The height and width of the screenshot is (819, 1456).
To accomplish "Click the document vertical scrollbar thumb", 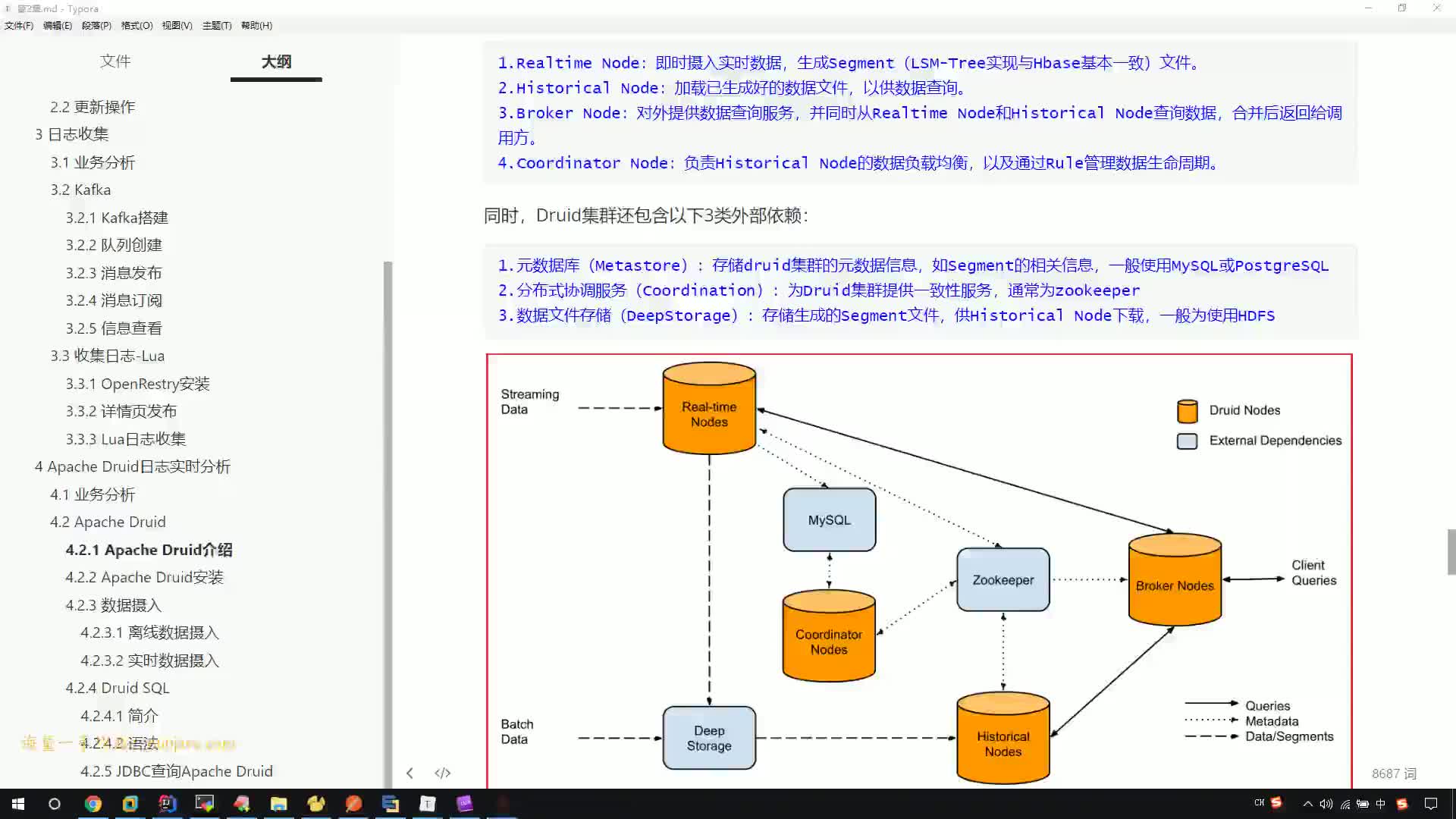I will (x=1451, y=552).
